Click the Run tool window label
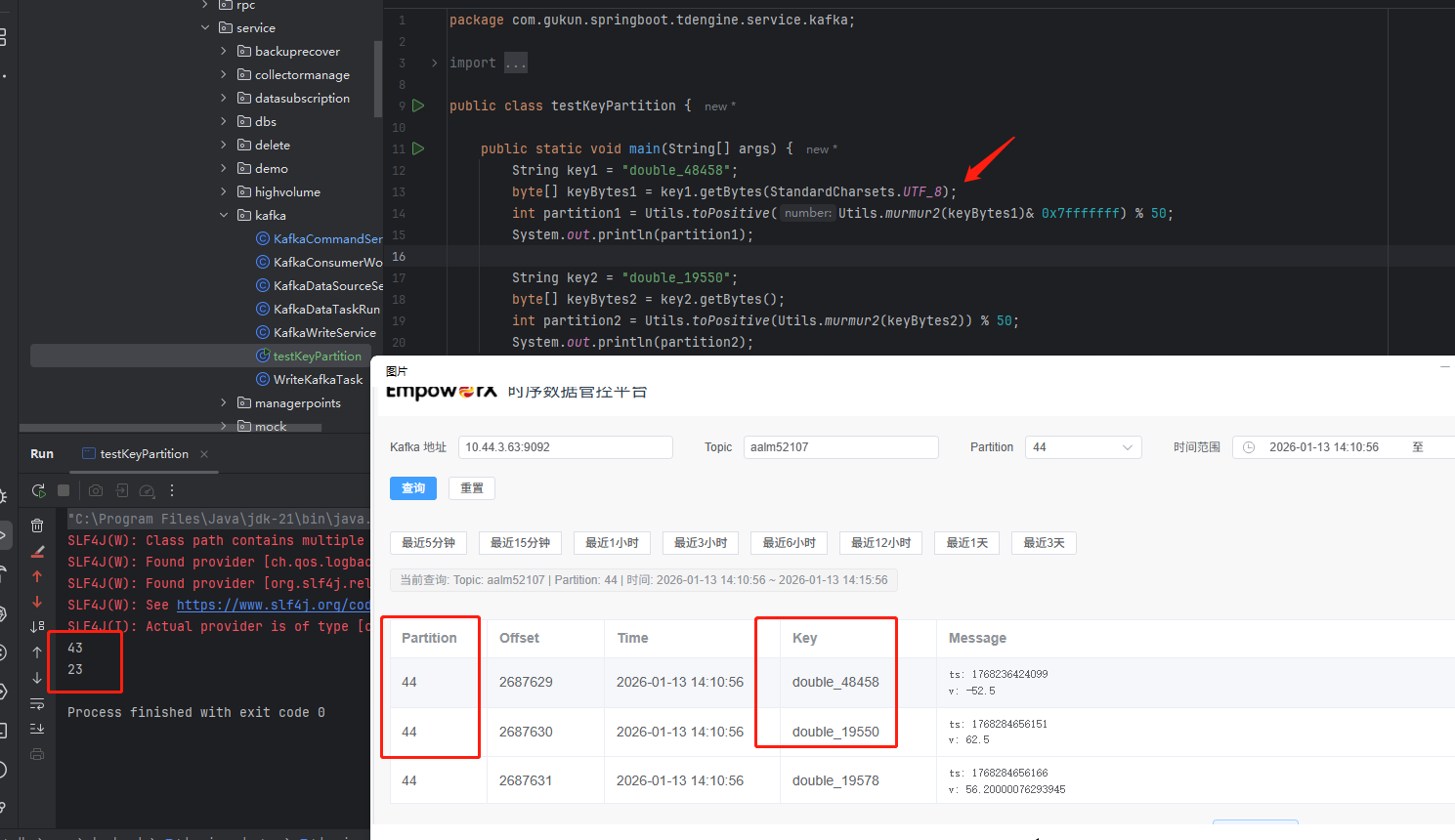The width and height of the screenshot is (1455, 840). pos(42,454)
